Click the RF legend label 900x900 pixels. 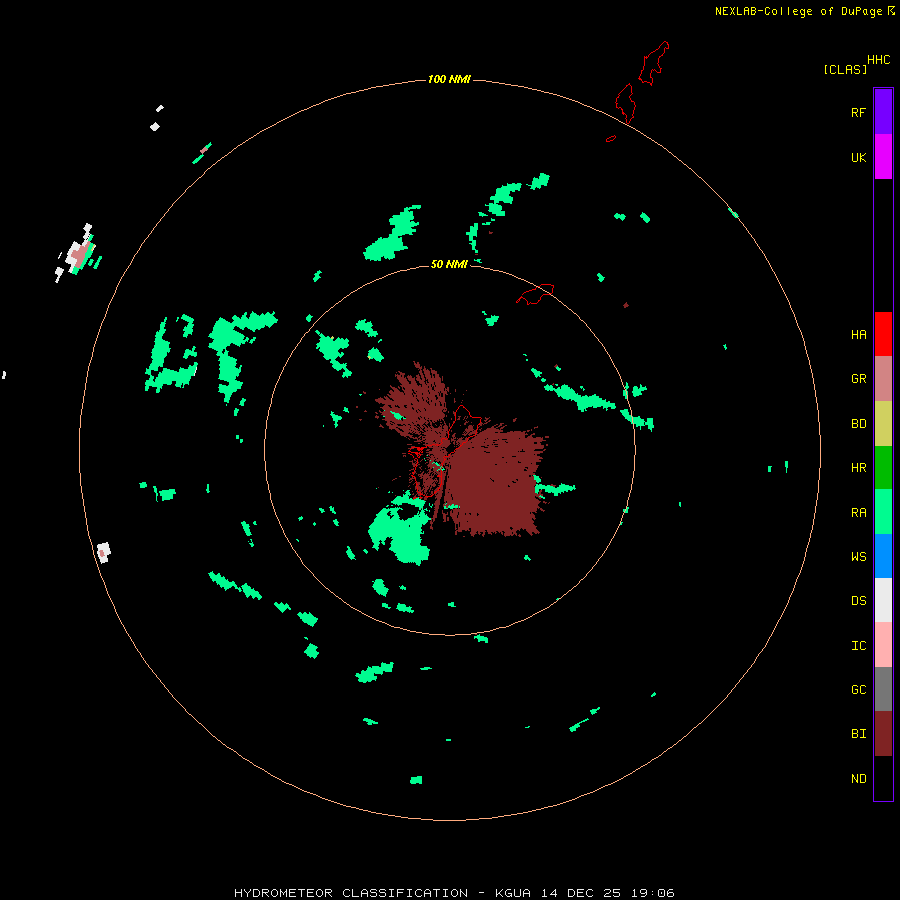pyautogui.click(x=858, y=112)
